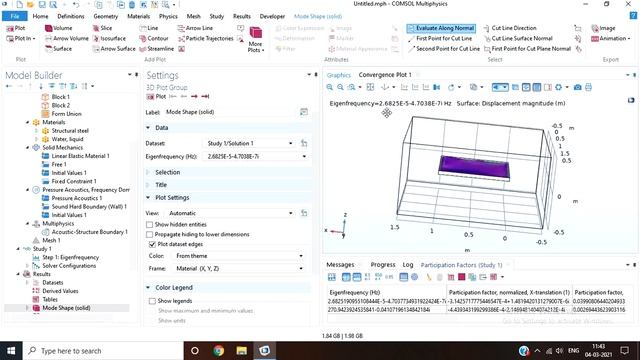Open the Eigenfrequency (Hz) dropdown
This screenshot has height=360, width=640.
click(x=256, y=156)
